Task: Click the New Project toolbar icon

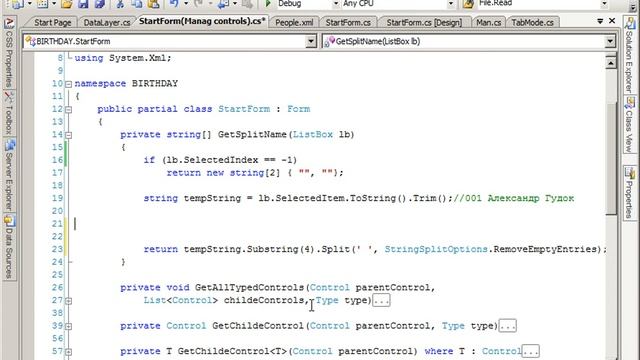Action: point(18,4)
